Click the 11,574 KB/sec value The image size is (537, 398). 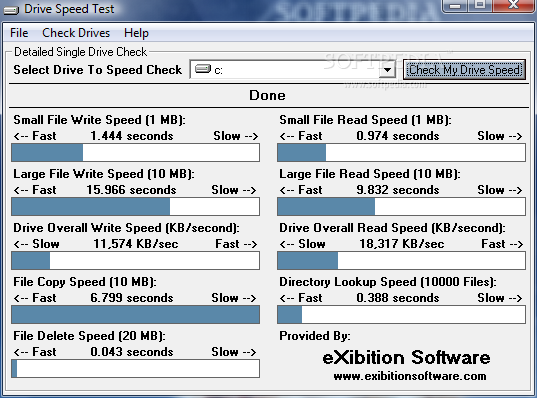tap(136, 244)
